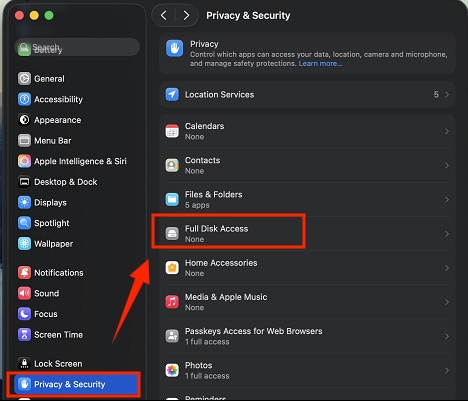Screen dimensions: 468x401
Task: Open Location Services settings
Action: 307,95
